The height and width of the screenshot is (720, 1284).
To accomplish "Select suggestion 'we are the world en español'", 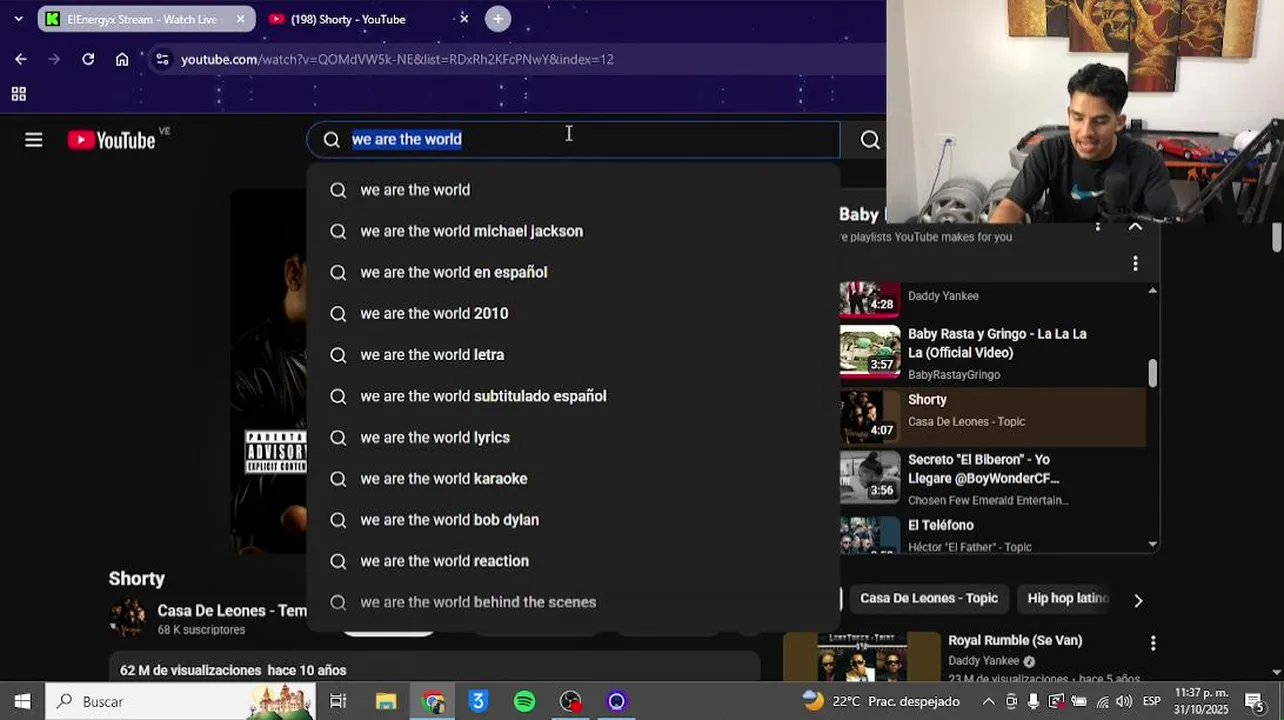I will point(573,272).
